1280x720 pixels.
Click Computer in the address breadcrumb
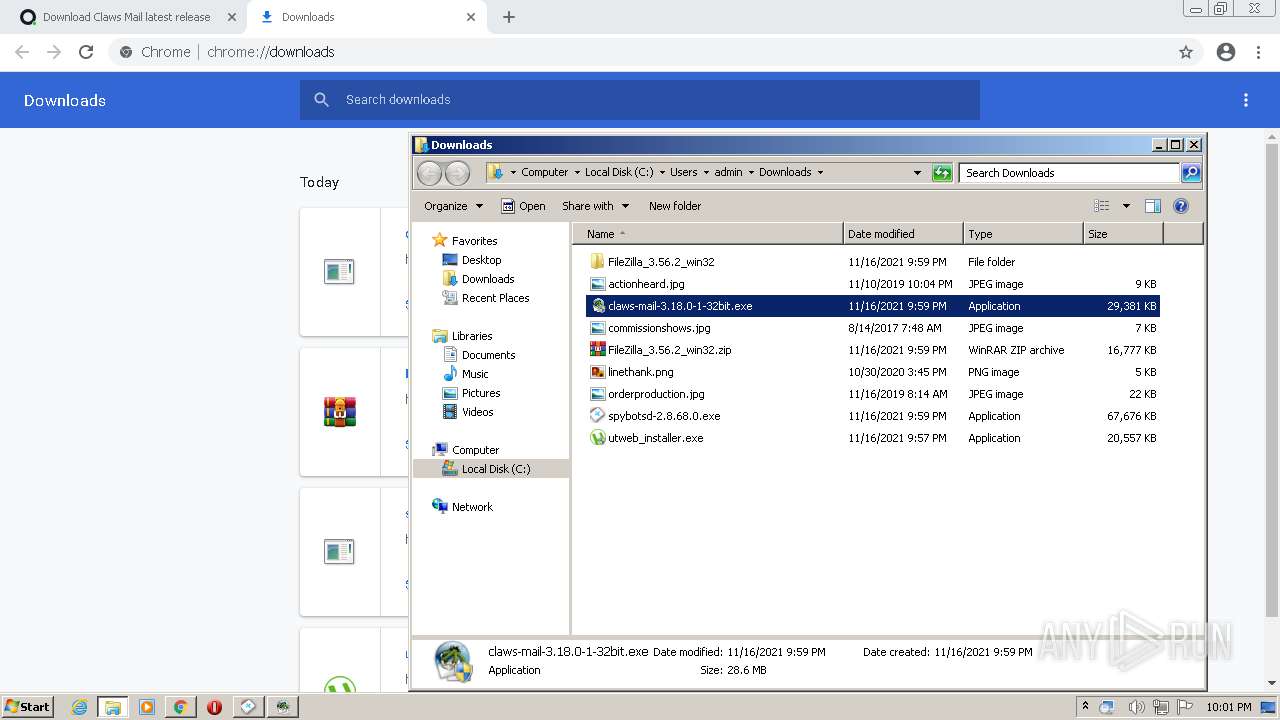click(x=544, y=172)
